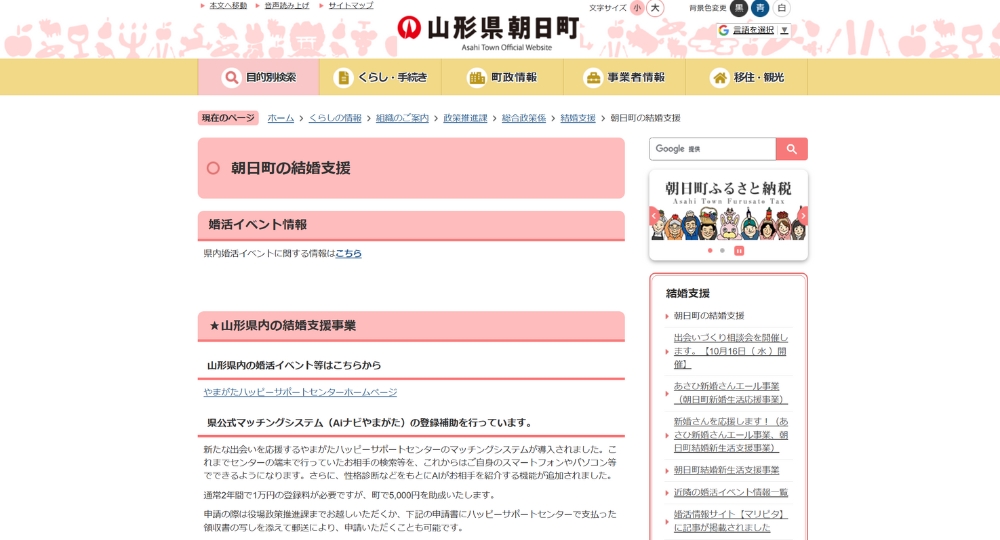Select the second slideshow dot indicator
1000x540 pixels.
click(722, 251)
